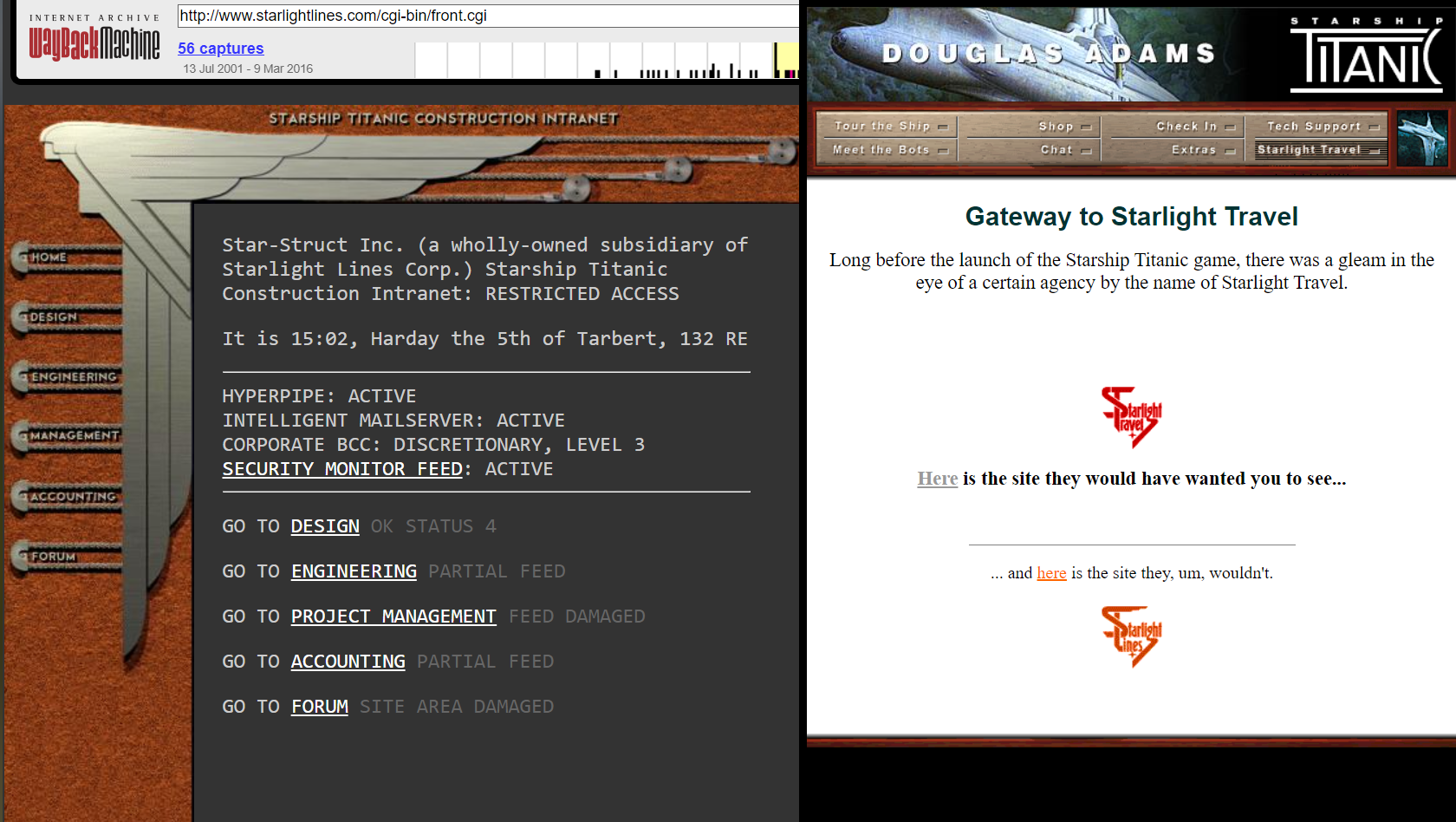The height and width of the screenshot is (822, 1456).
Task: Click the 'HYPERPIPE: ACTIVE' status line
Action: click(x=319, y=396)
